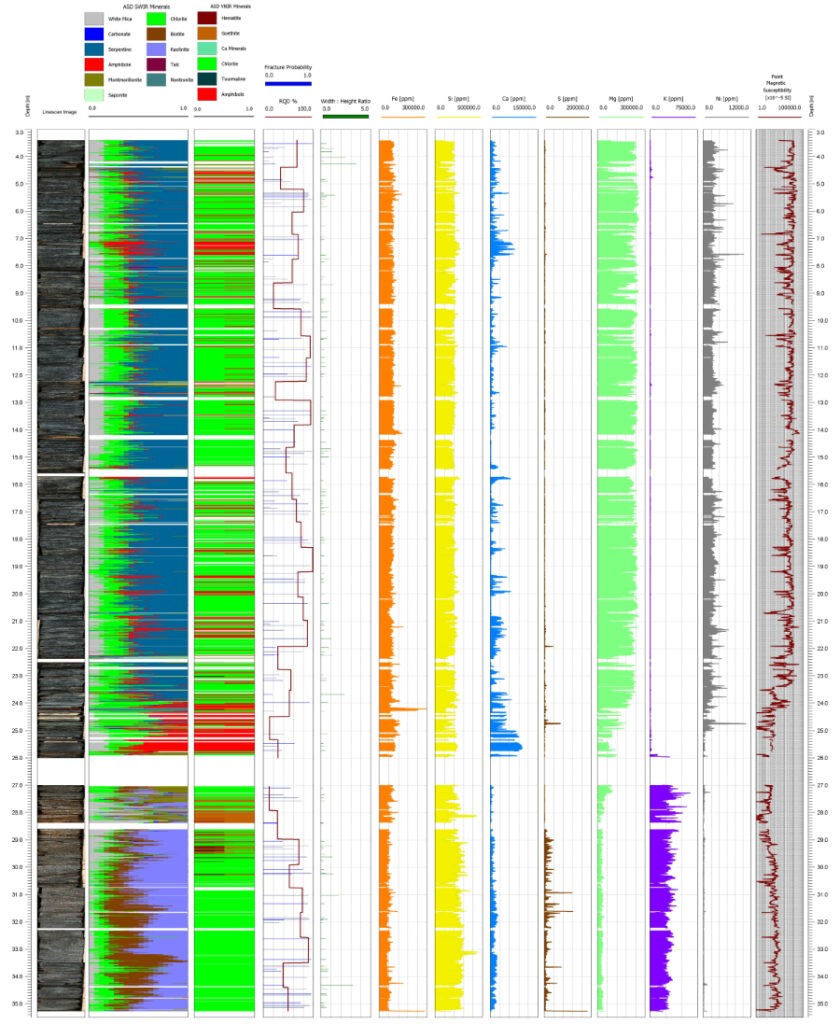Select the Saponite pale green swatch
The width and height of the screenshot is (840, 1024).
94,95
